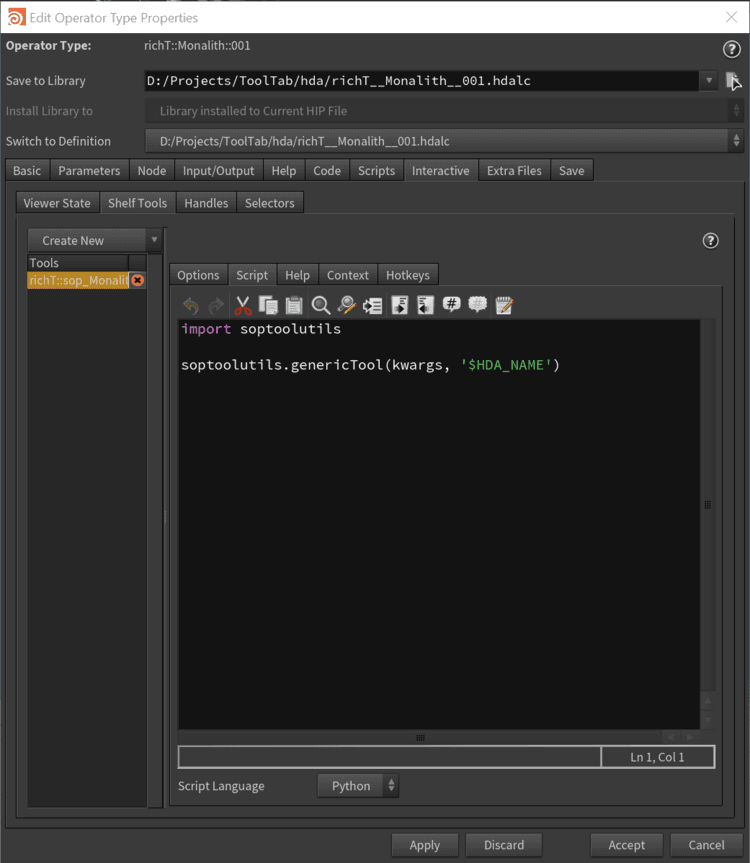Click the Cut scissors icon in script toolbar
Screen dimensions: 750x863
point(243,306)
